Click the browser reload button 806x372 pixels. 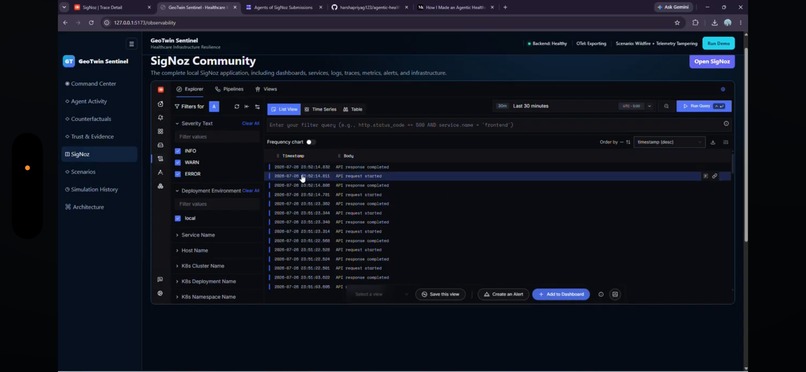pos(91,23)
